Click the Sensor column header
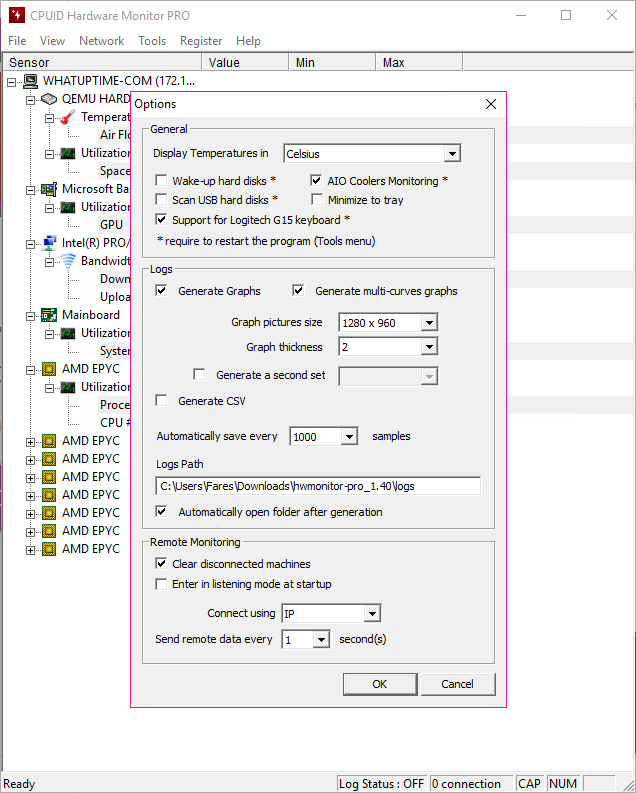 103,62
